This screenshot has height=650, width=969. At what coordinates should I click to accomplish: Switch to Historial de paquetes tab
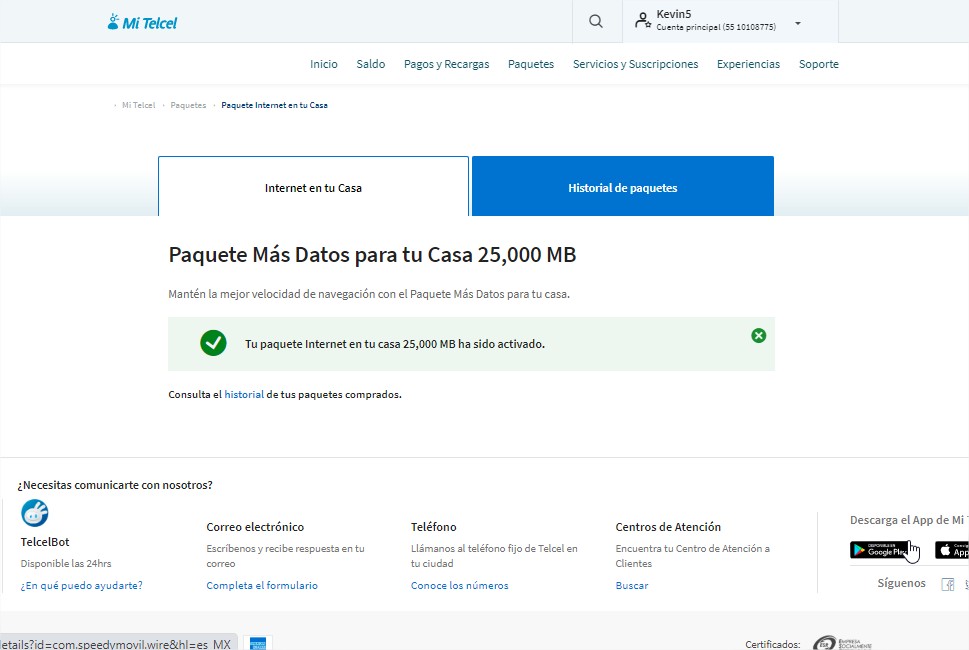622,187
